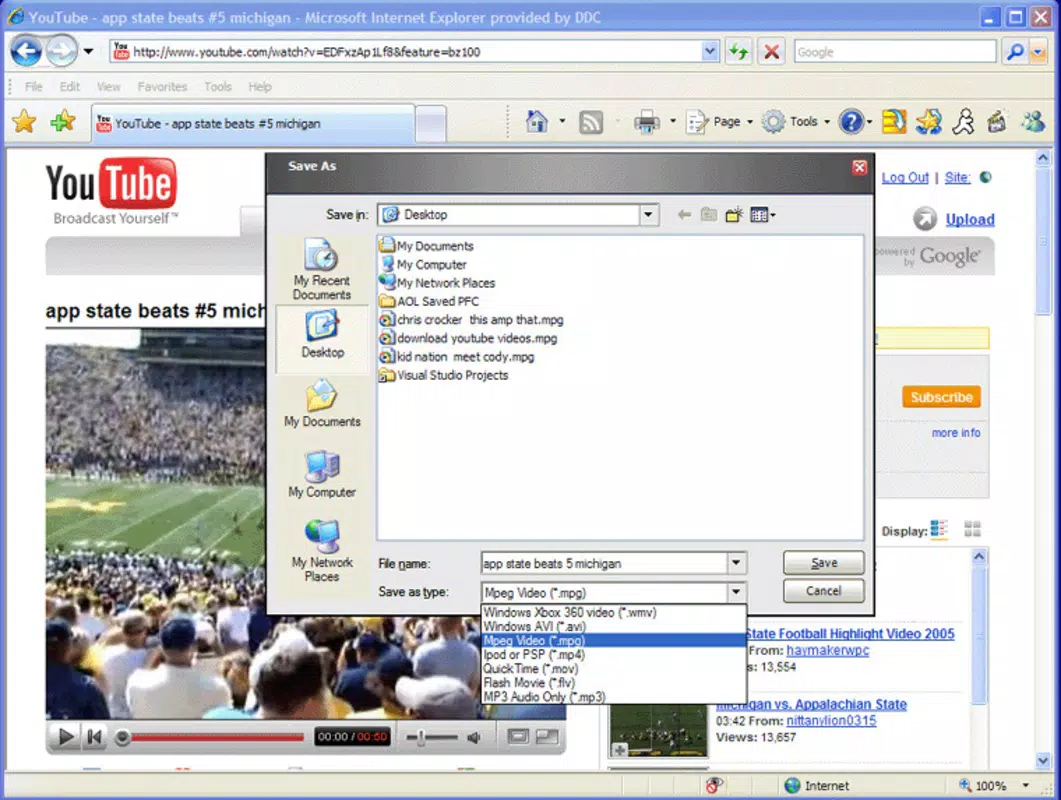Viewport: 1061px width, 800px height.
Task: Choose Windows AVI (*.avi) type
Action: click(x=613, y=626)
